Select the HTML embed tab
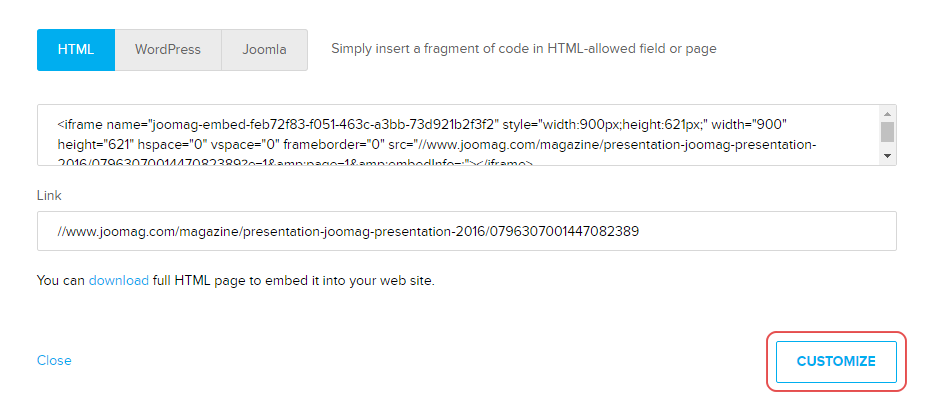936x412 pixels. 76,49
